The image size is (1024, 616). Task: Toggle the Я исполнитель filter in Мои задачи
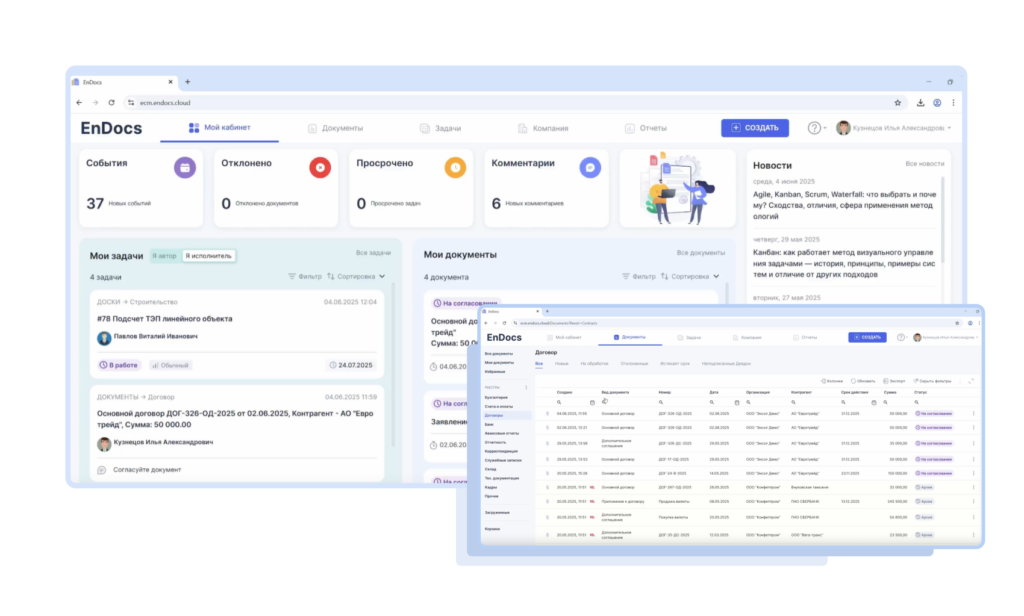coord(208,256)
